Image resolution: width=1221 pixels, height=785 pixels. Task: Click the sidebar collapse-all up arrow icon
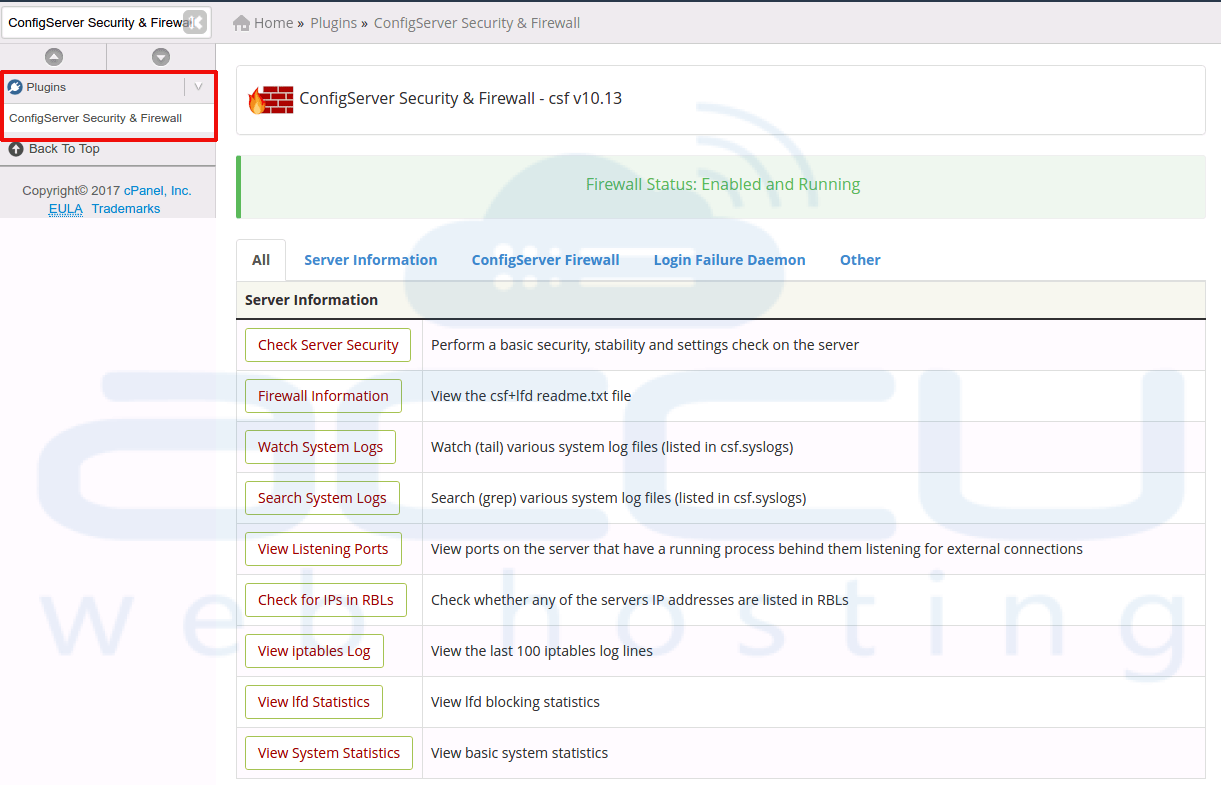[54, 57]
